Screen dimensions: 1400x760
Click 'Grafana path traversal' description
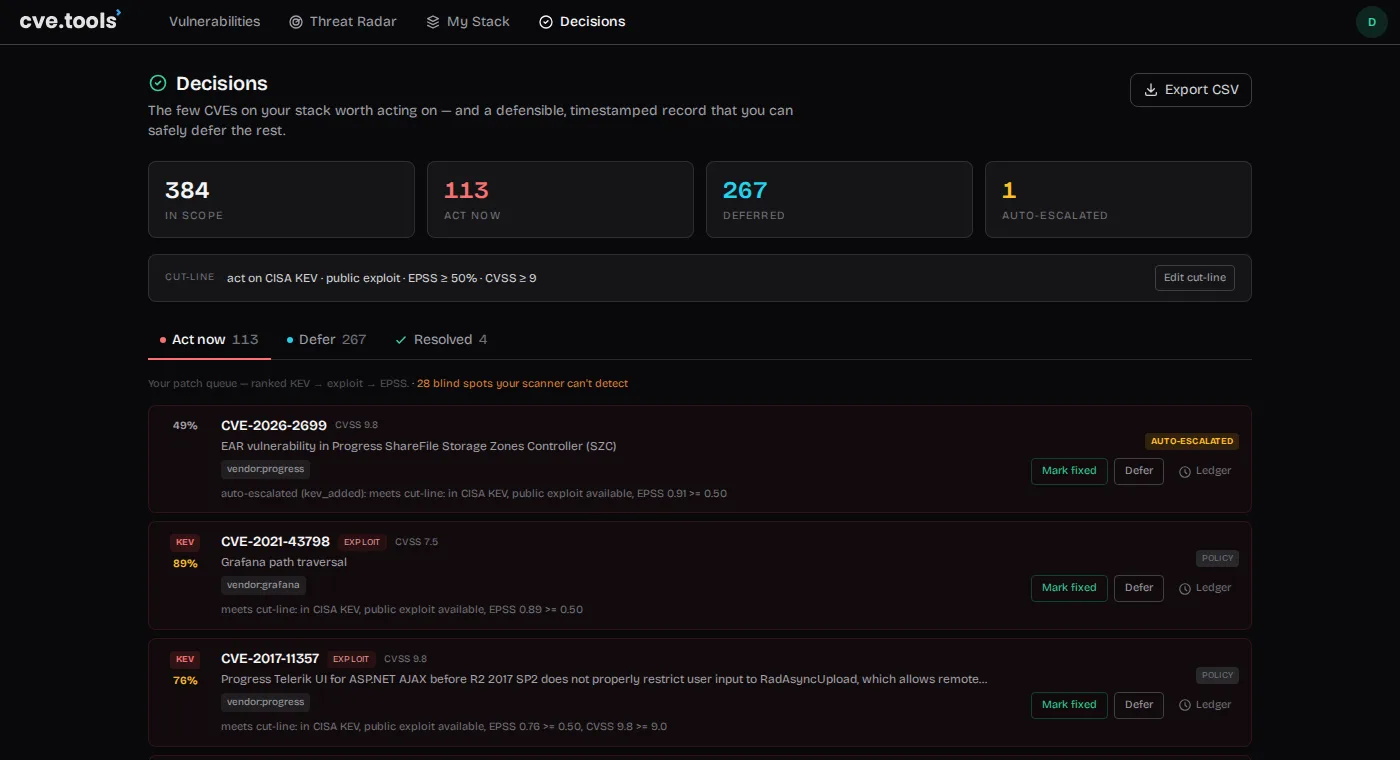point(284,562)
